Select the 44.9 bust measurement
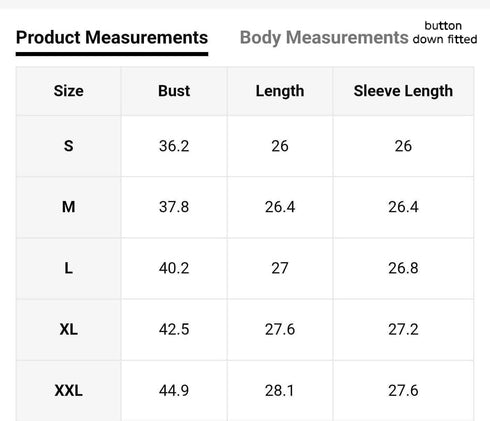The height and width of the screenshot is (421, 490). coord(174,391)
